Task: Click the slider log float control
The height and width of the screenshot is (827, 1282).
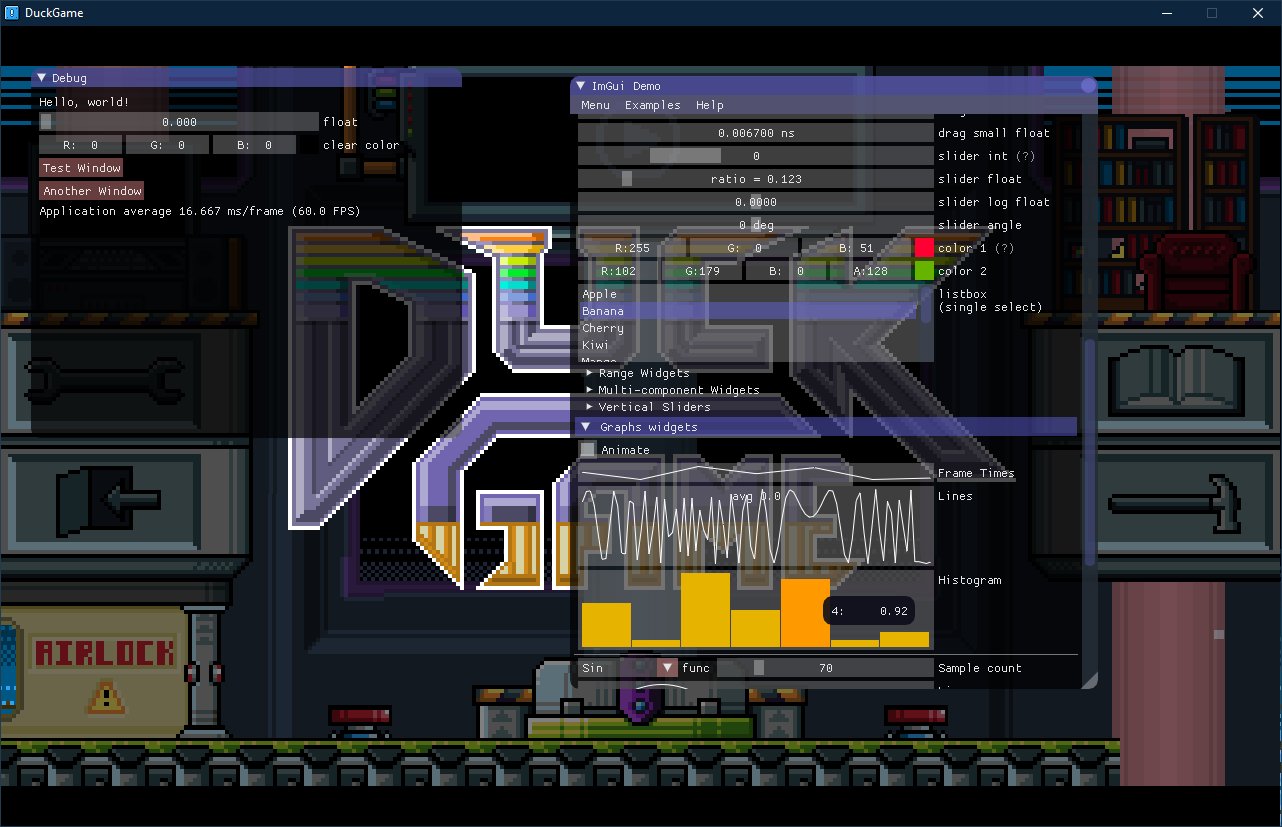Action: point(756,202)
